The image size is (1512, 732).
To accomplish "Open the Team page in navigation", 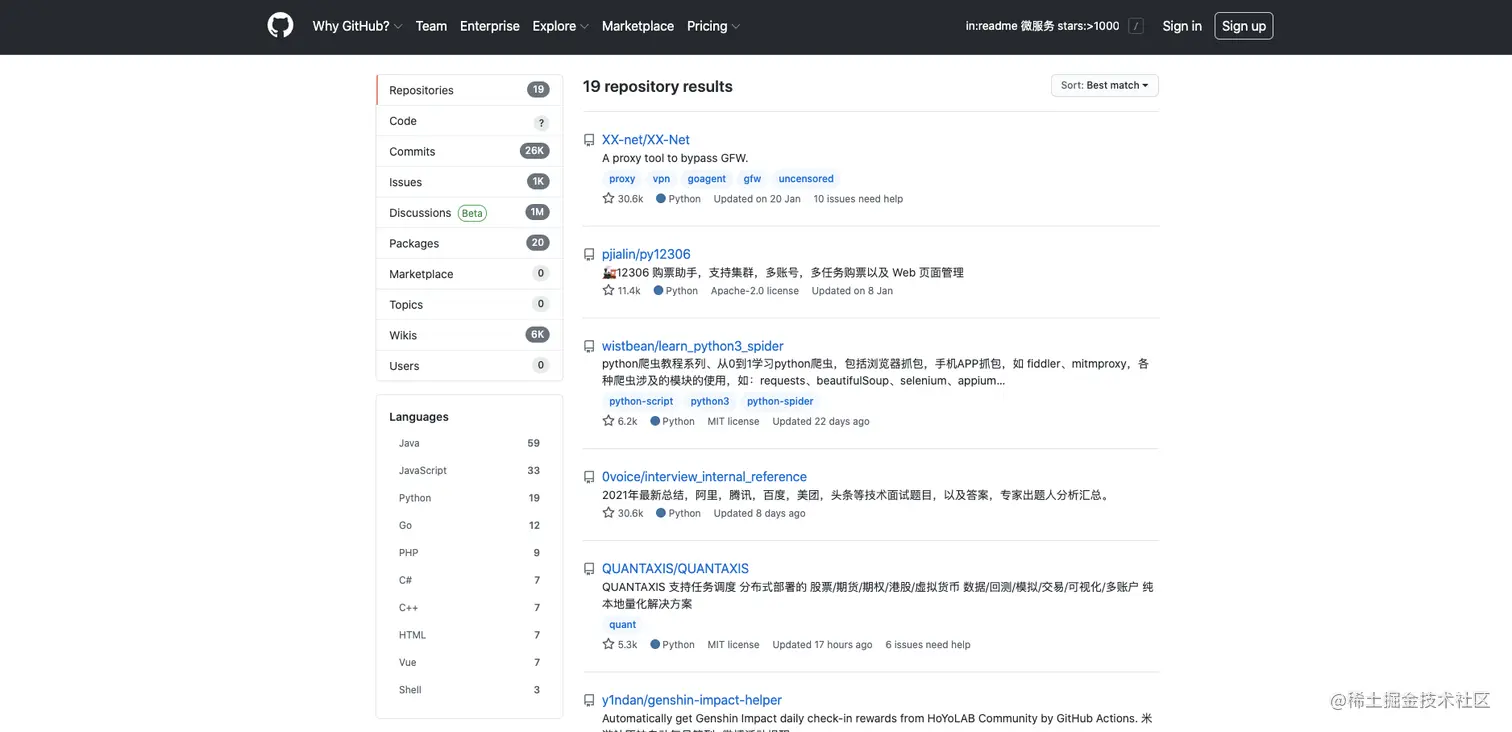I will coord(431,26).
